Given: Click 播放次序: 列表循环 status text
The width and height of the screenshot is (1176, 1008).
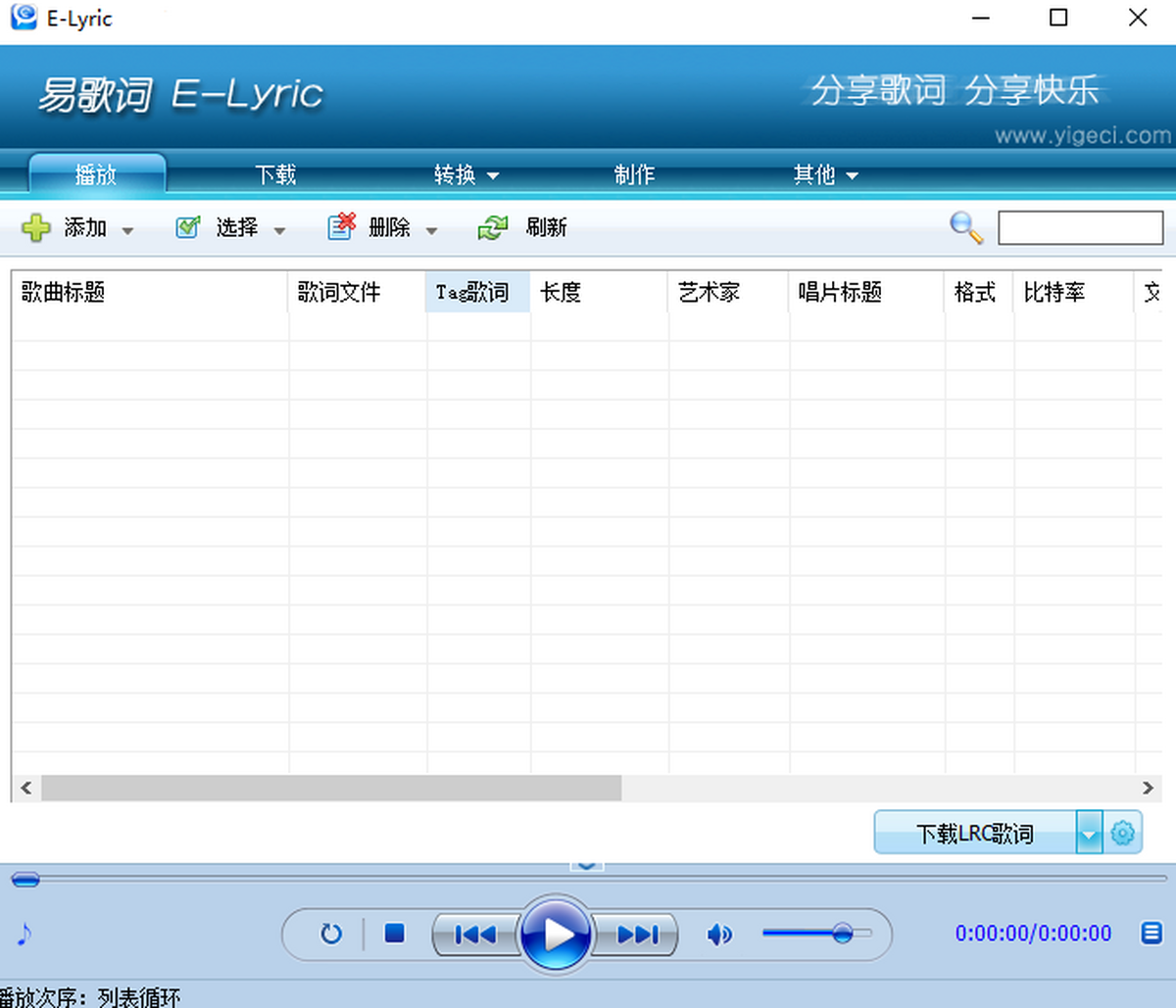Looking at the screenshot, I should point(90,998).
